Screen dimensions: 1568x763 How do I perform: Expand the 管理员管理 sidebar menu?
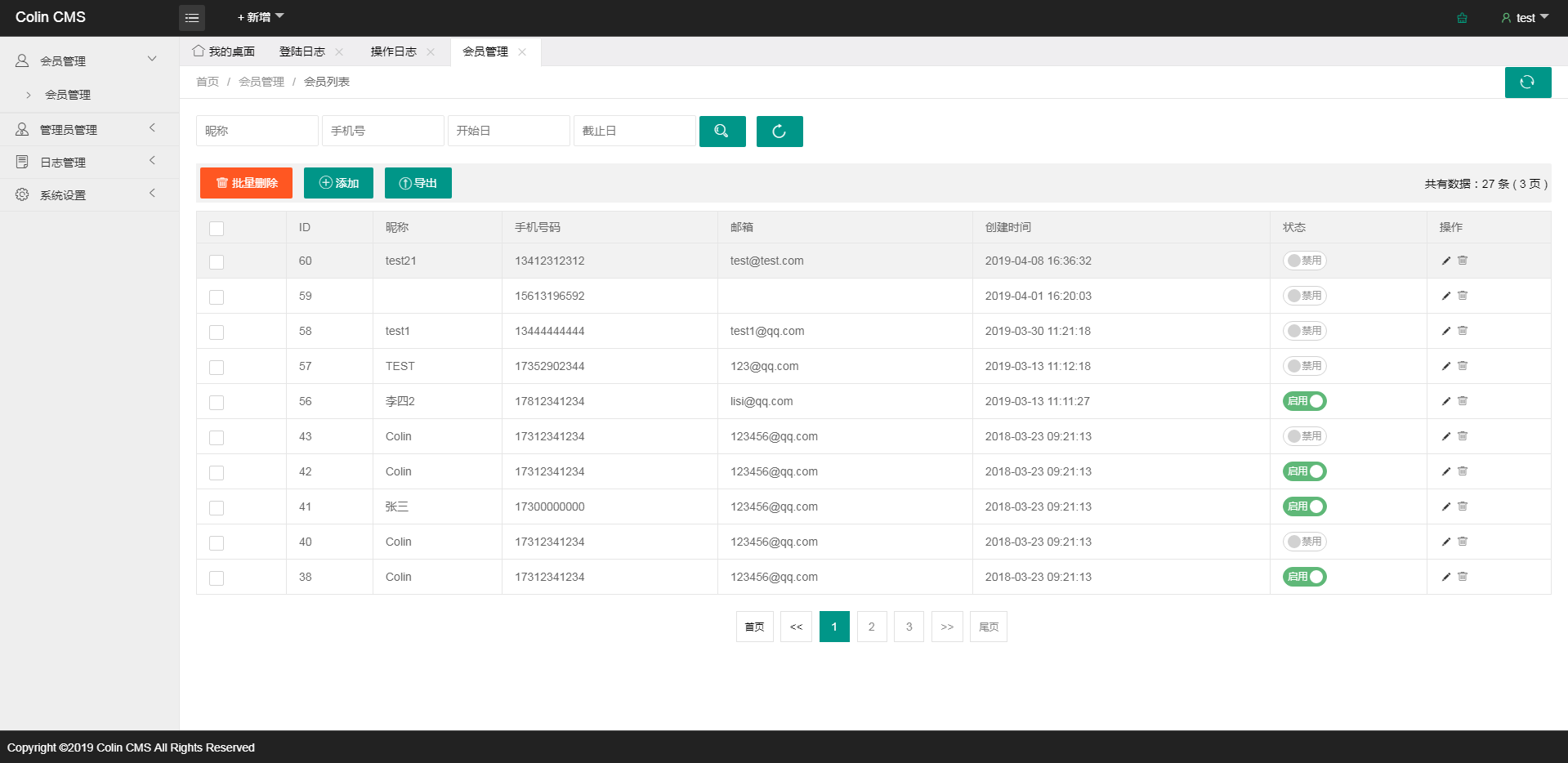(x=89, y=129)
